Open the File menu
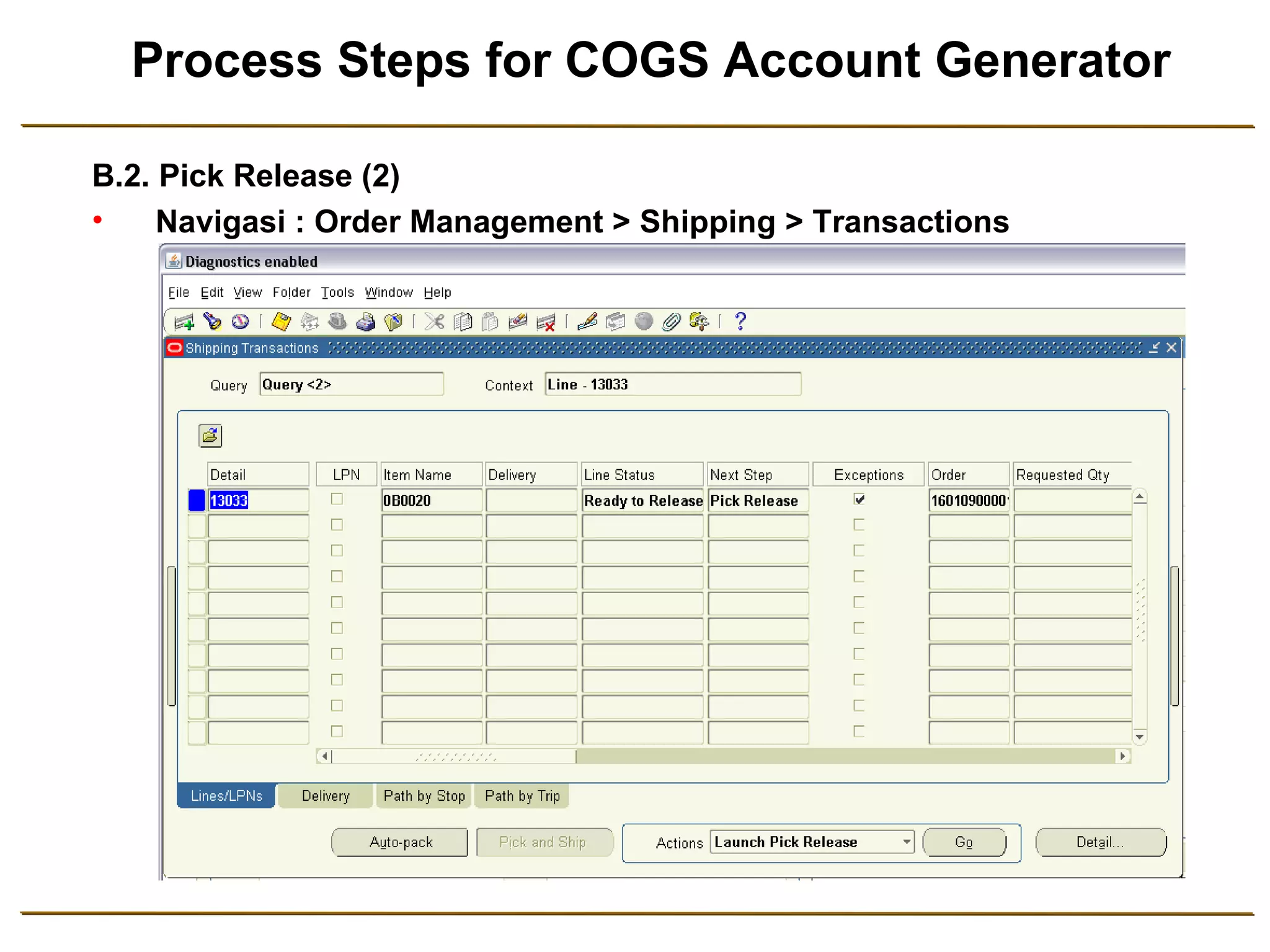The image size is (1270, 952). point(179,293)
